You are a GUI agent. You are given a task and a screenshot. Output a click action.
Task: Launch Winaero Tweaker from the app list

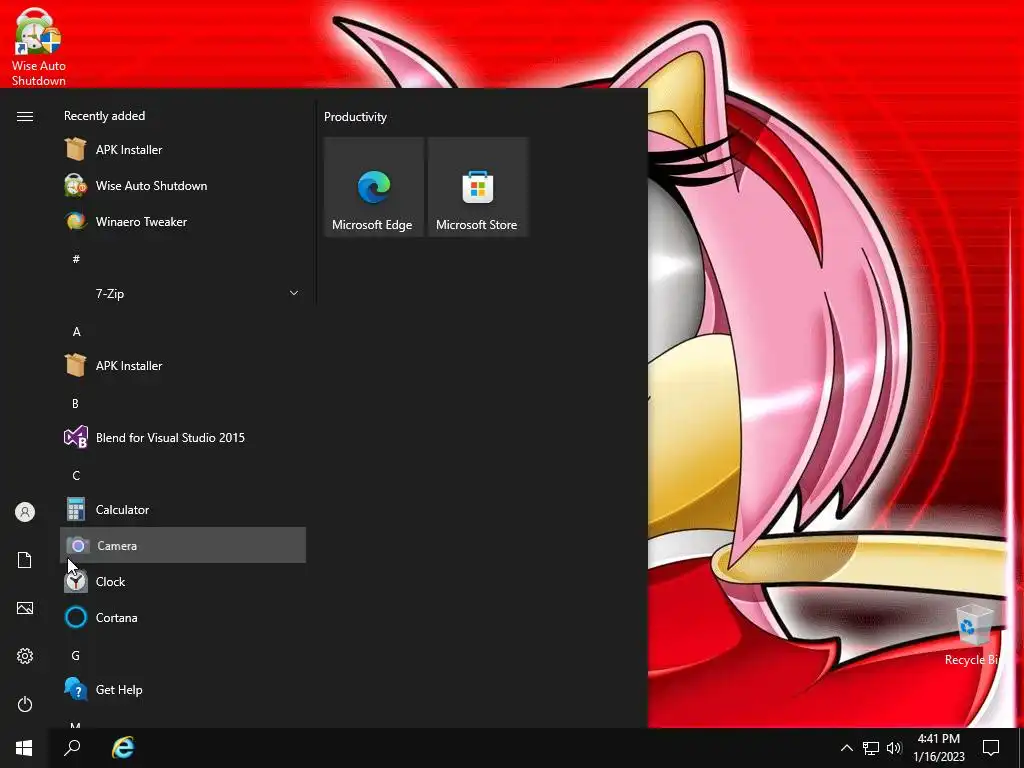(x=183, y=221)
